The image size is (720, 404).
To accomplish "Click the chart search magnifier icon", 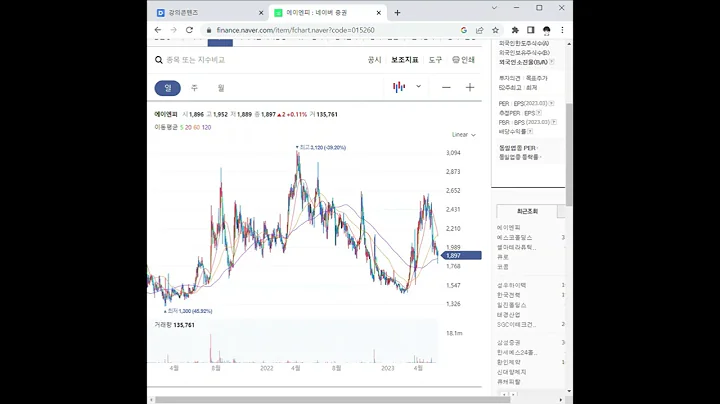I will click(x=159, y=60).
